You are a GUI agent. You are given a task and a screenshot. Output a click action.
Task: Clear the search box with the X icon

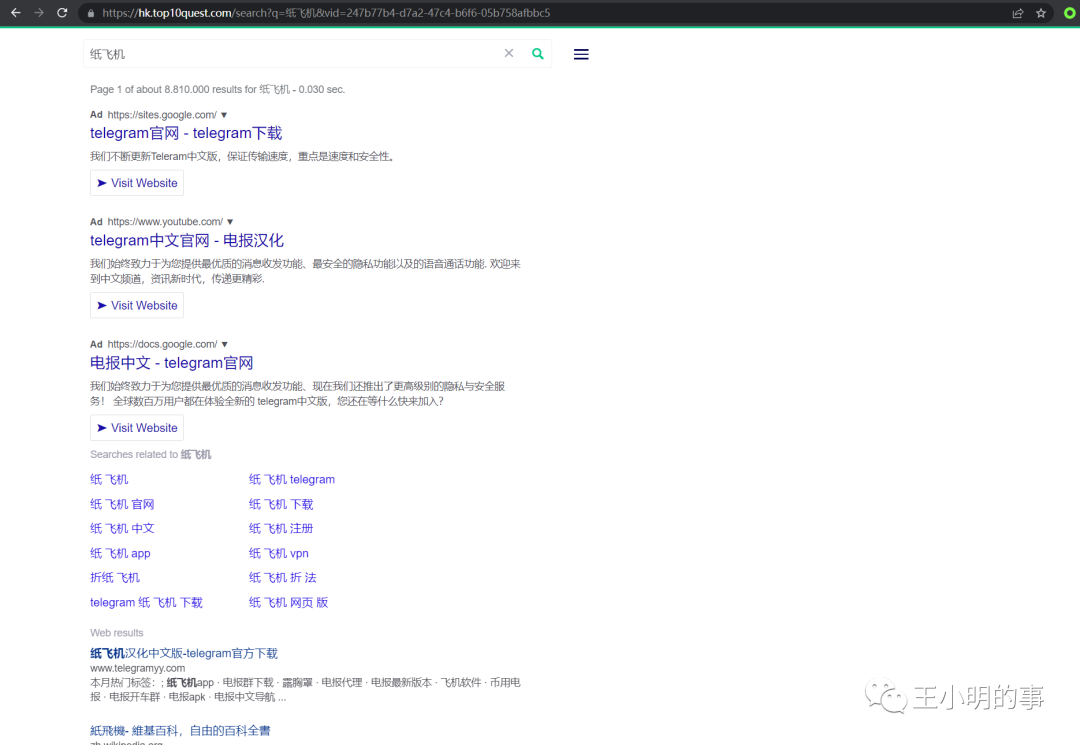(x=509, y=53)
